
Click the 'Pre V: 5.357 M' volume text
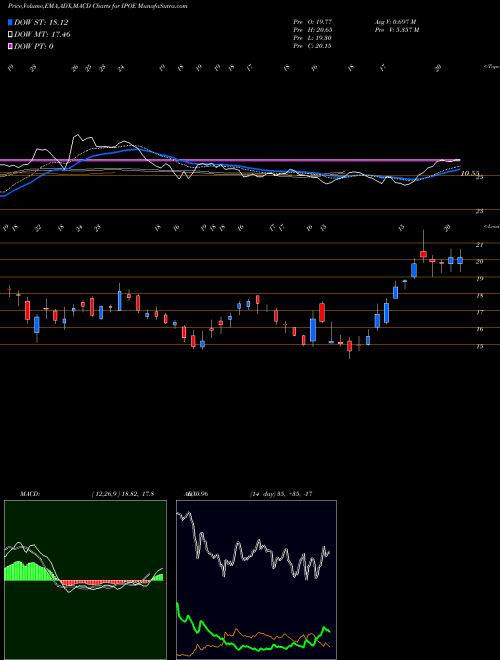tap(397, 30)
